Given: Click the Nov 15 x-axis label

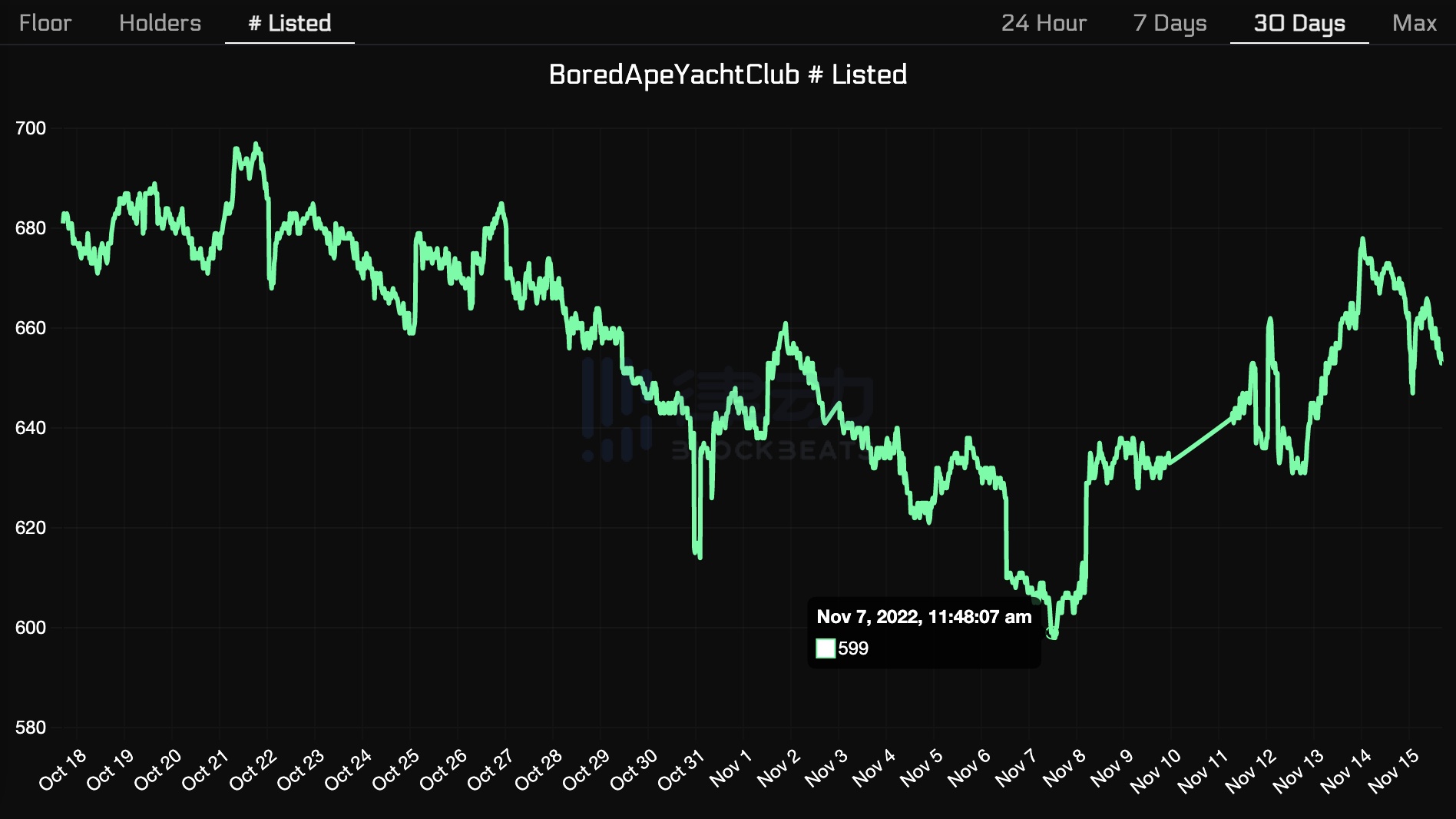Looking at the screenshot, I should 1394,771.
